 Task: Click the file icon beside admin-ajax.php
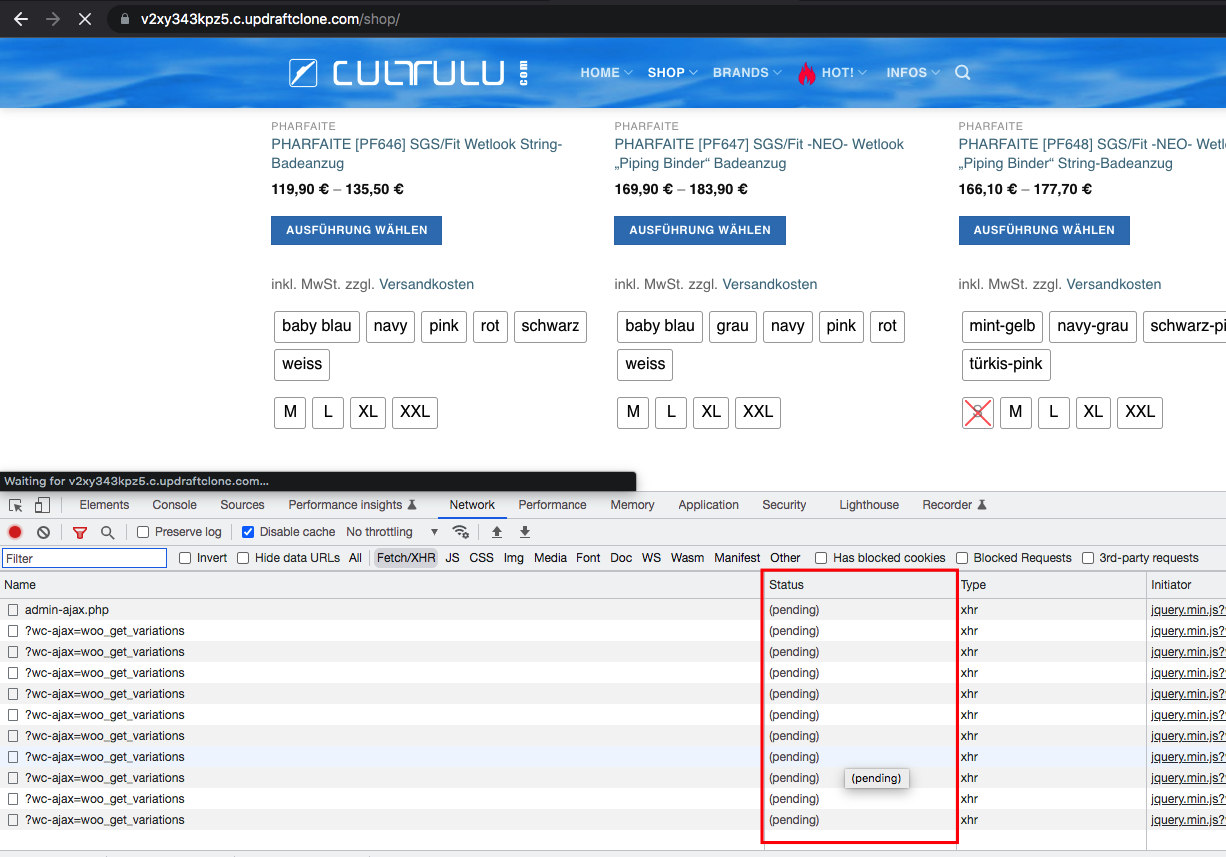point(13,610)
